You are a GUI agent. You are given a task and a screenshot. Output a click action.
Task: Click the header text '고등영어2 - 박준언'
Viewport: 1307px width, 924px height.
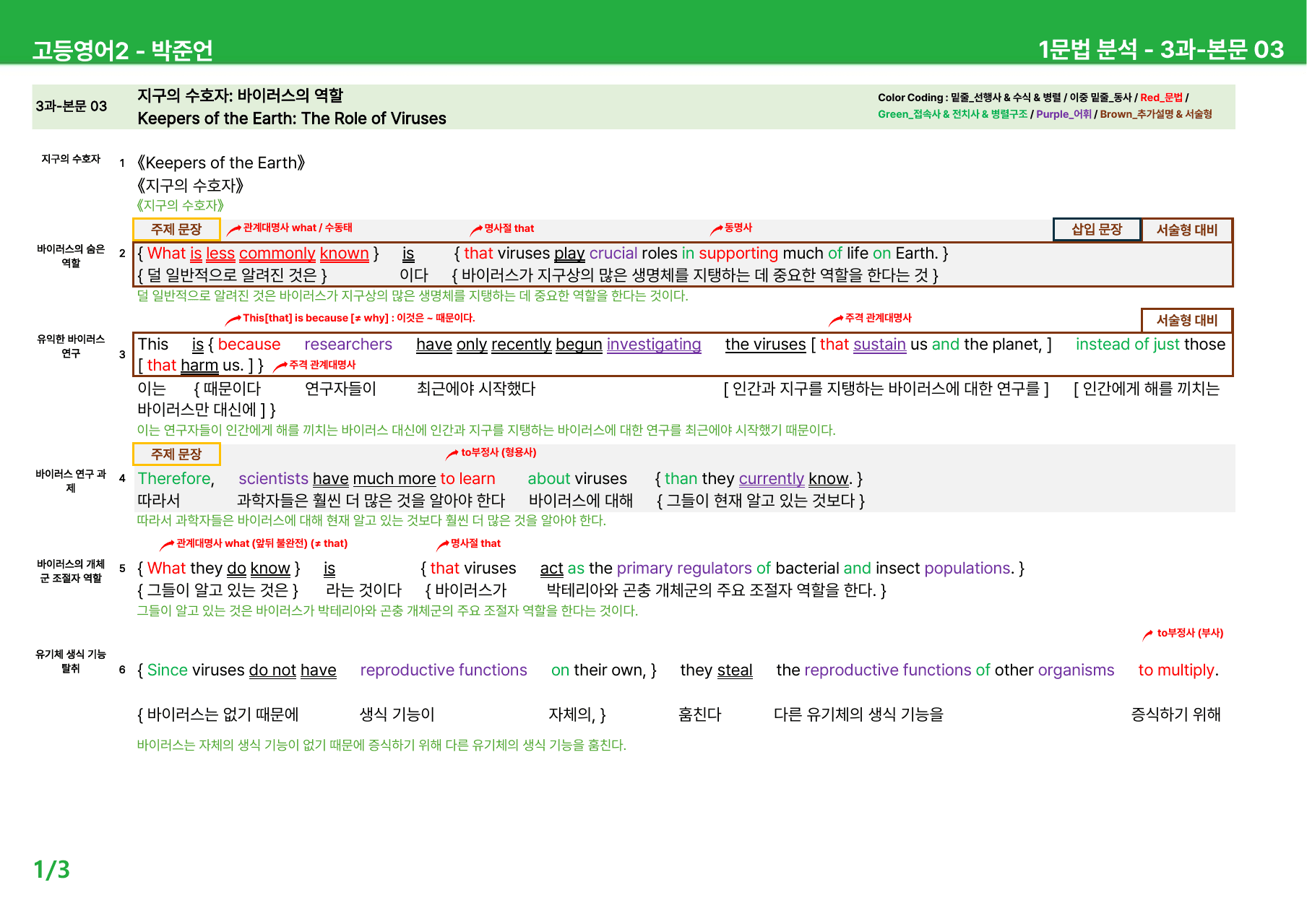pos(123,50)
